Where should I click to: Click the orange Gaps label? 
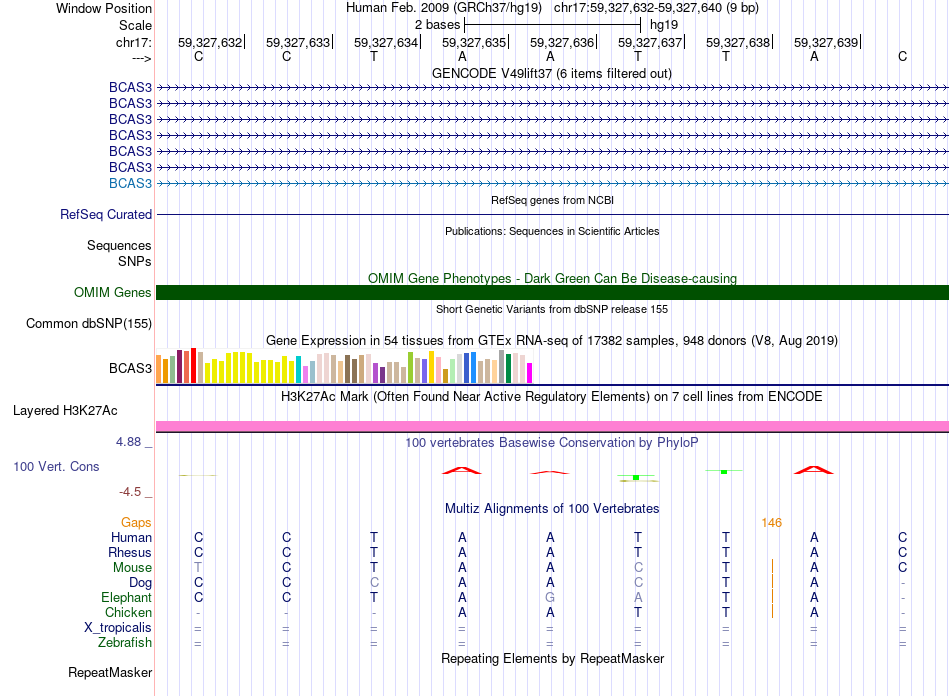point(136,522)
